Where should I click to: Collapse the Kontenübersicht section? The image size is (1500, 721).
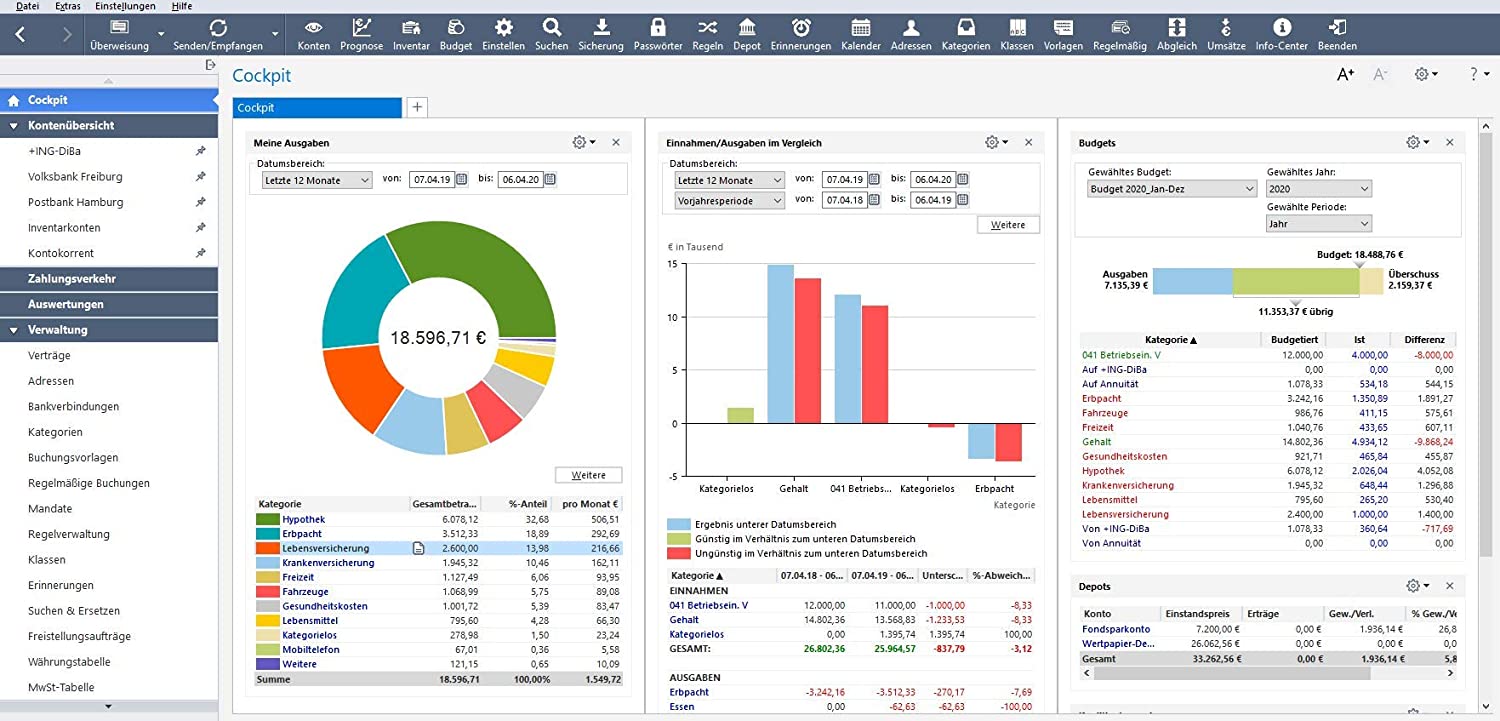tap(14, 126)
